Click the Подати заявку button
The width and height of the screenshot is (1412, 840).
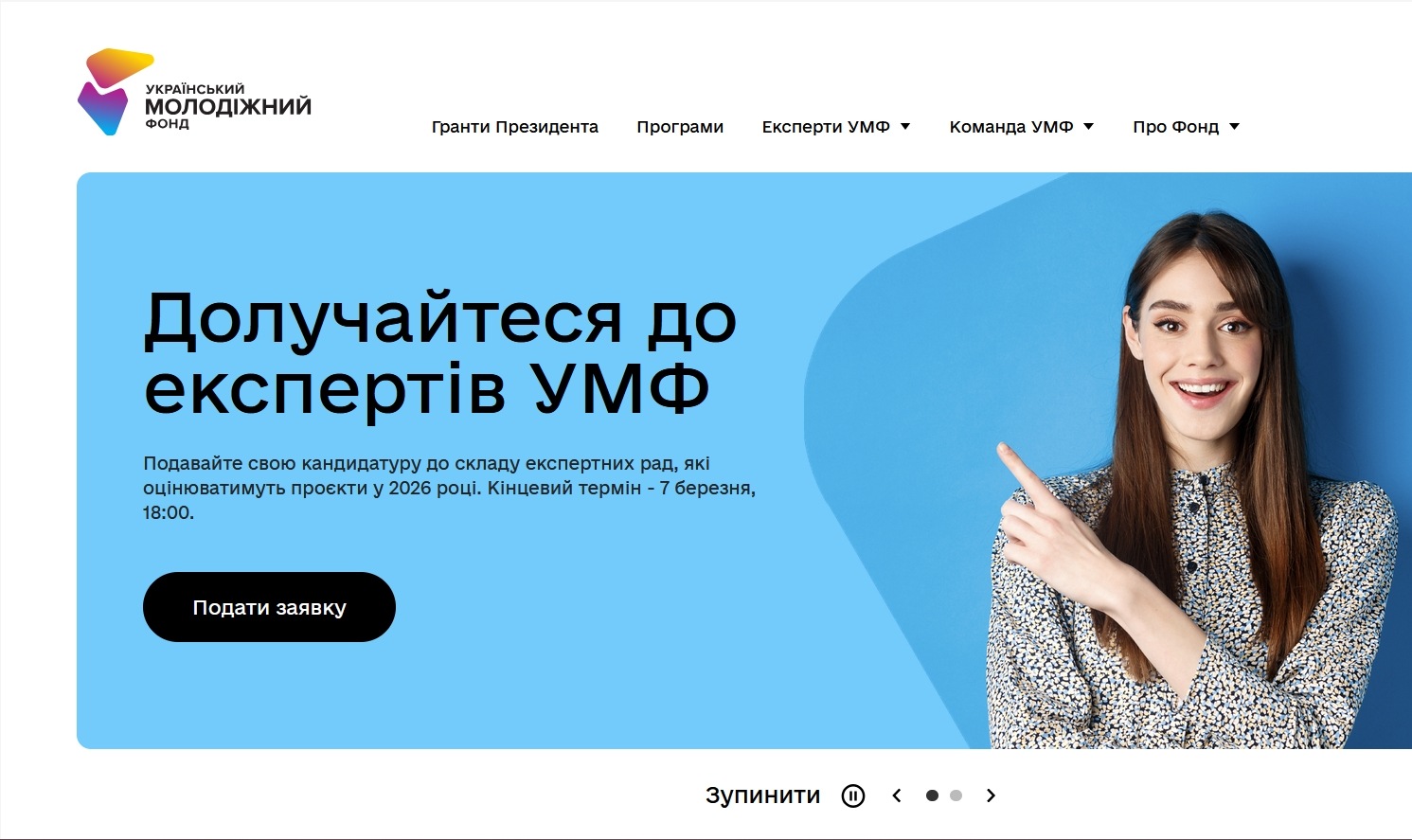[x=269, y=607]
